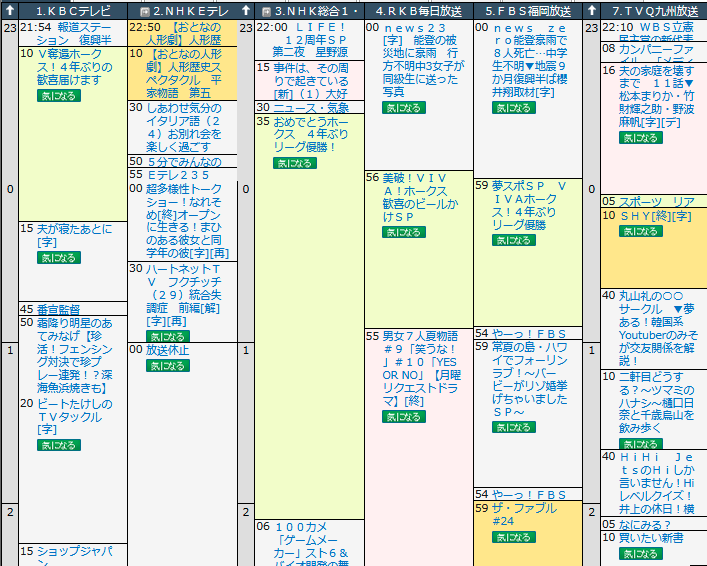Click 気になる under 常夏の島・ハワイ program
The width and height of the screenshot is (707, 566).
pos(514,427)
